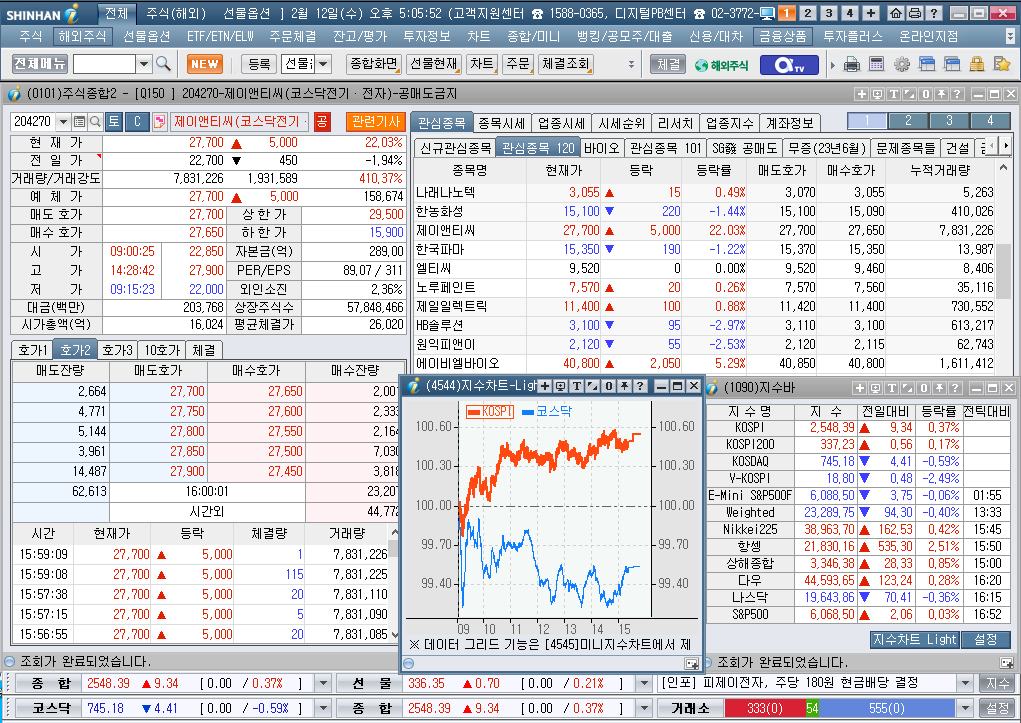The height and width of the screenshot is (723, 1021).
Task: Click the 설정 button in 지수바 window
Action: (x=985, y=640)
